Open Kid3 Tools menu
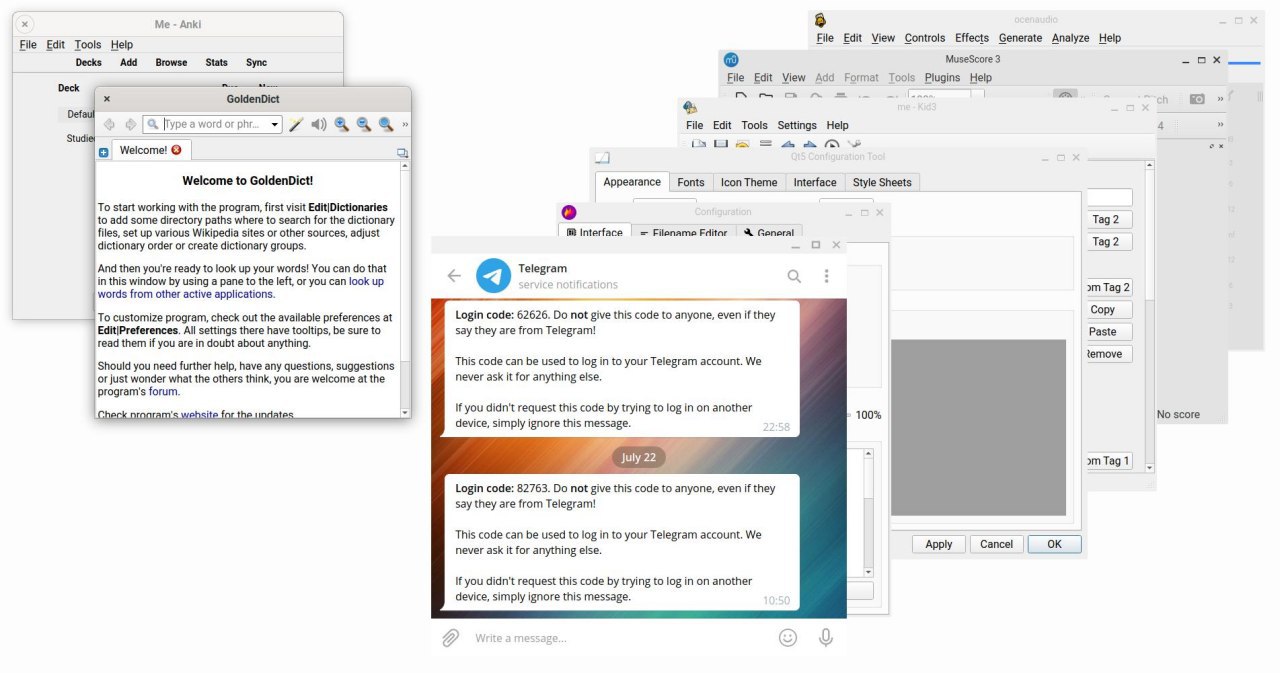The width and height of the screenshot is (1280, 673). [x=755, y=125]
